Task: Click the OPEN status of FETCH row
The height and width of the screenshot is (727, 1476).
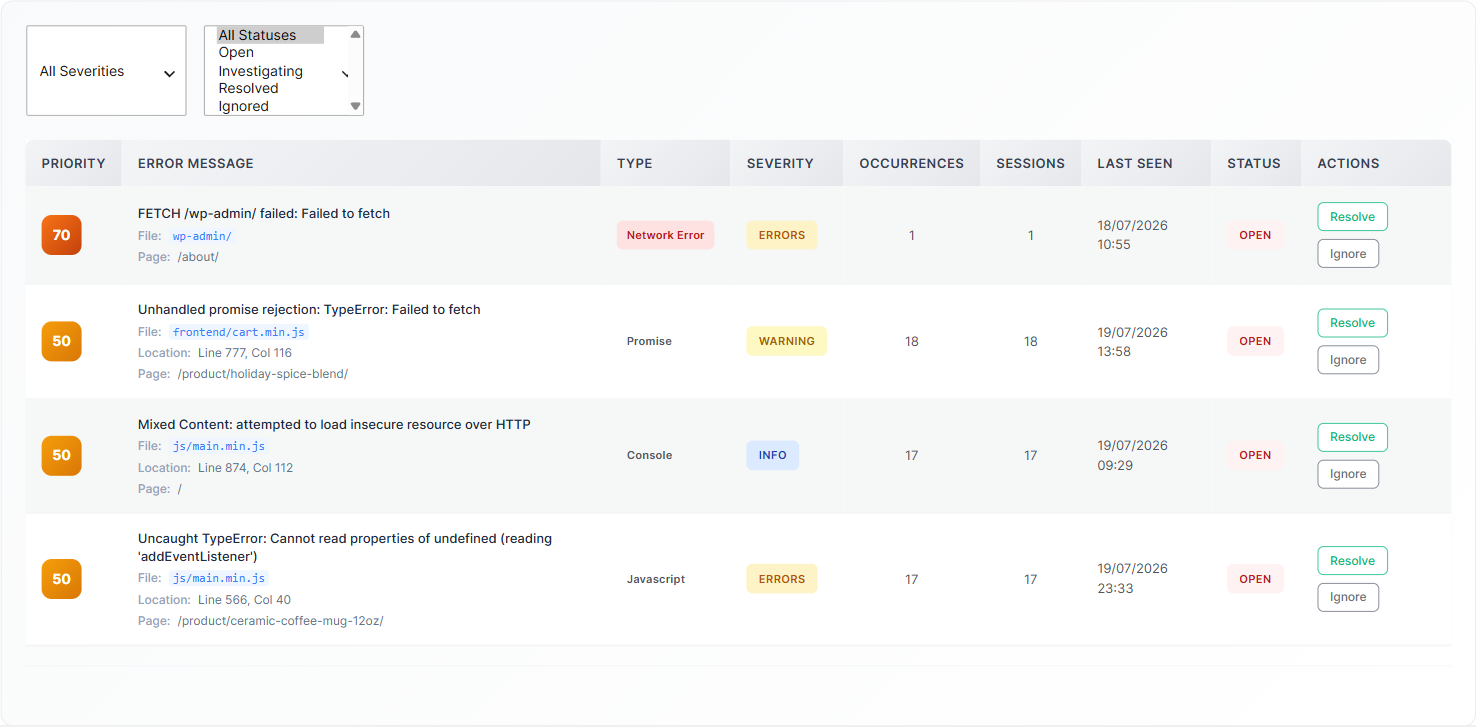Action: click(x=1255, y=235)
